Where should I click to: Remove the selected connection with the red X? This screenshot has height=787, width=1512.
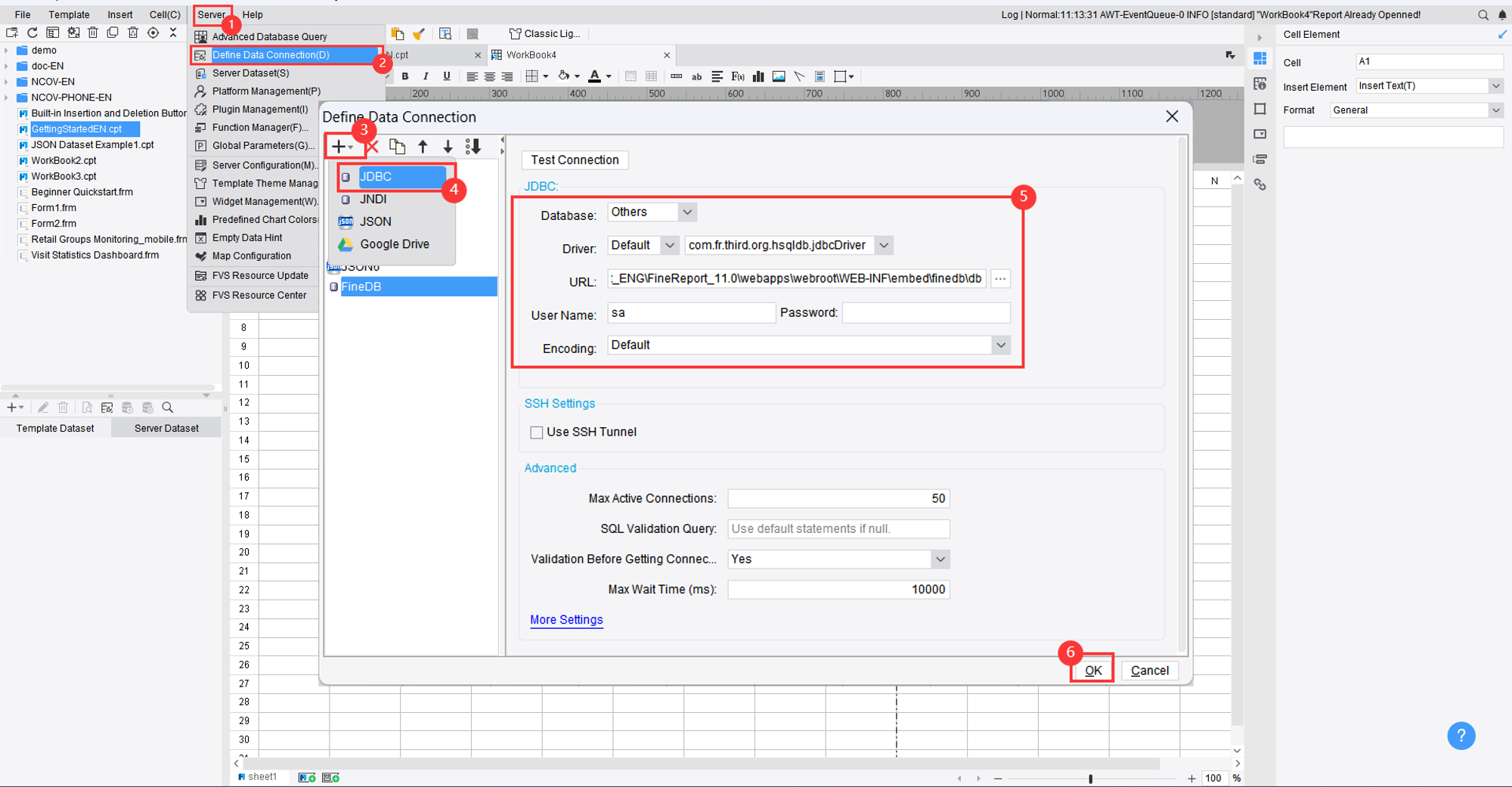[372, 146]
